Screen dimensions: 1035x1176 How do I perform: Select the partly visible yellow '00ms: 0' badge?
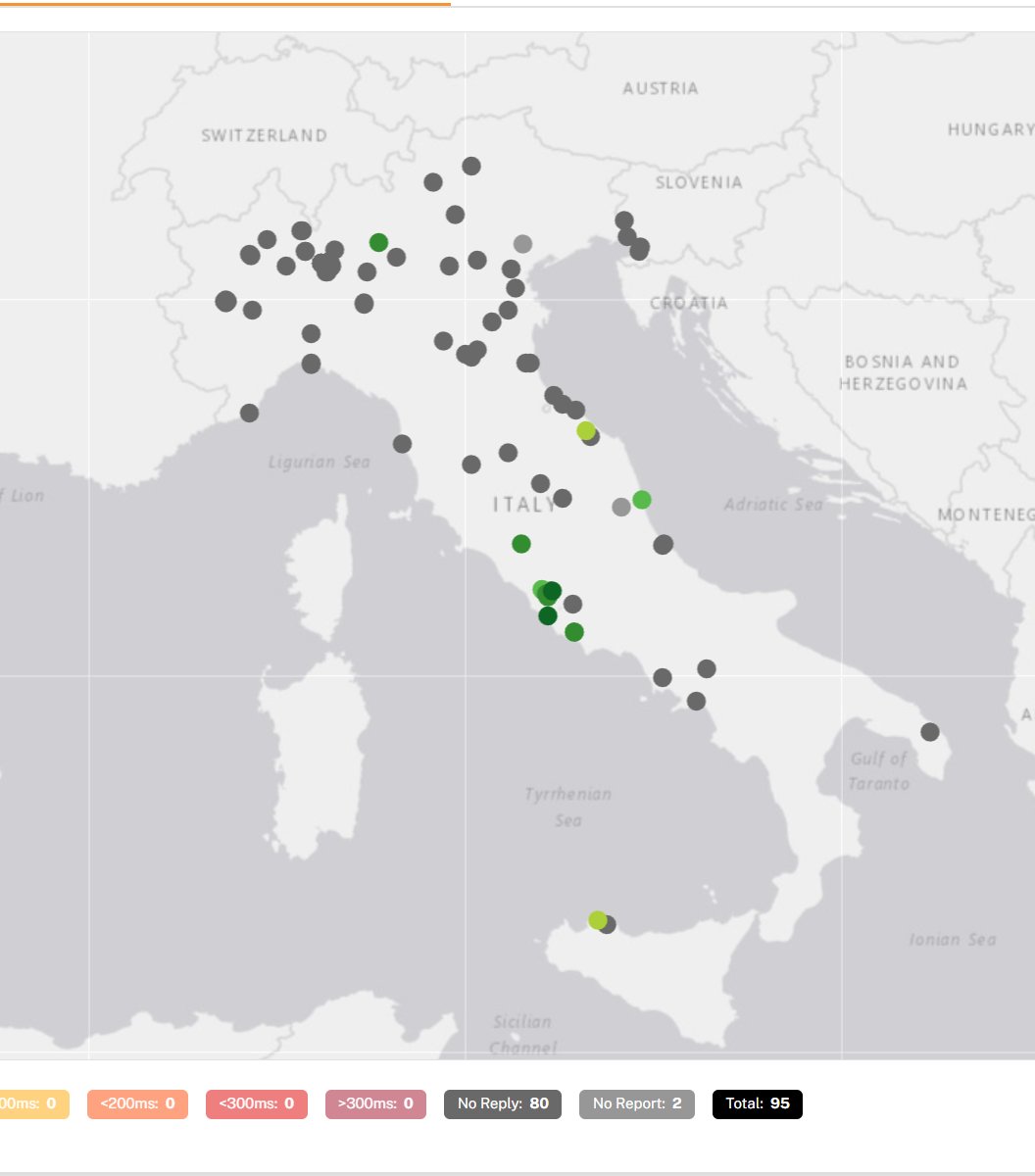(x=34, y=1103)
